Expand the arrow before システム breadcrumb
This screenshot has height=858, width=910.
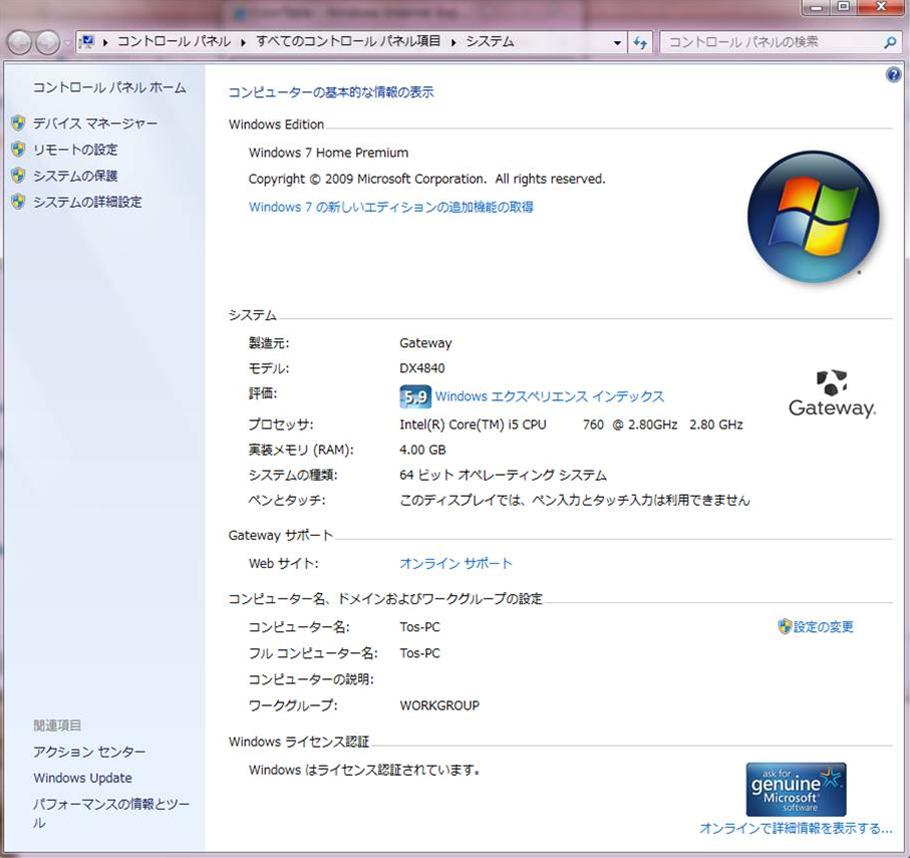(x=453, y=42)
